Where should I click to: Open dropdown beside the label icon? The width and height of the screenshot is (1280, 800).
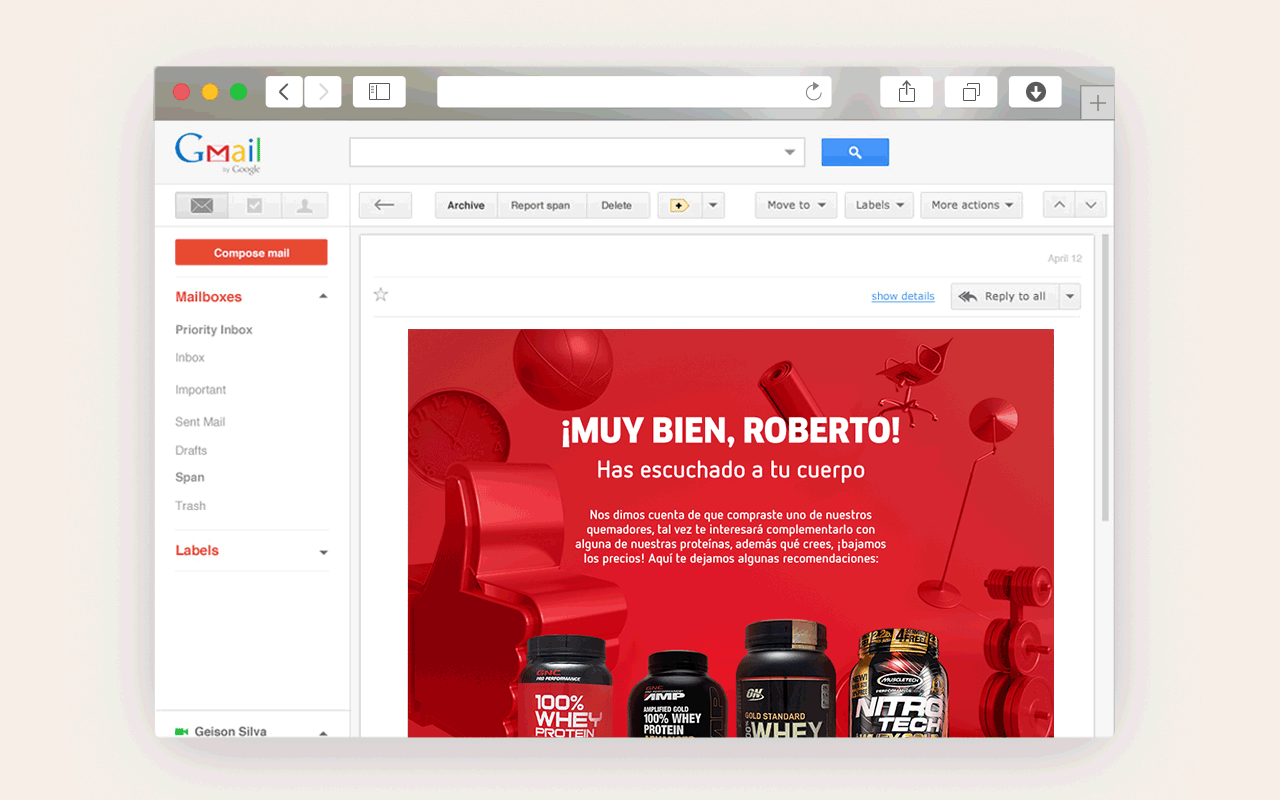[713, 205]
